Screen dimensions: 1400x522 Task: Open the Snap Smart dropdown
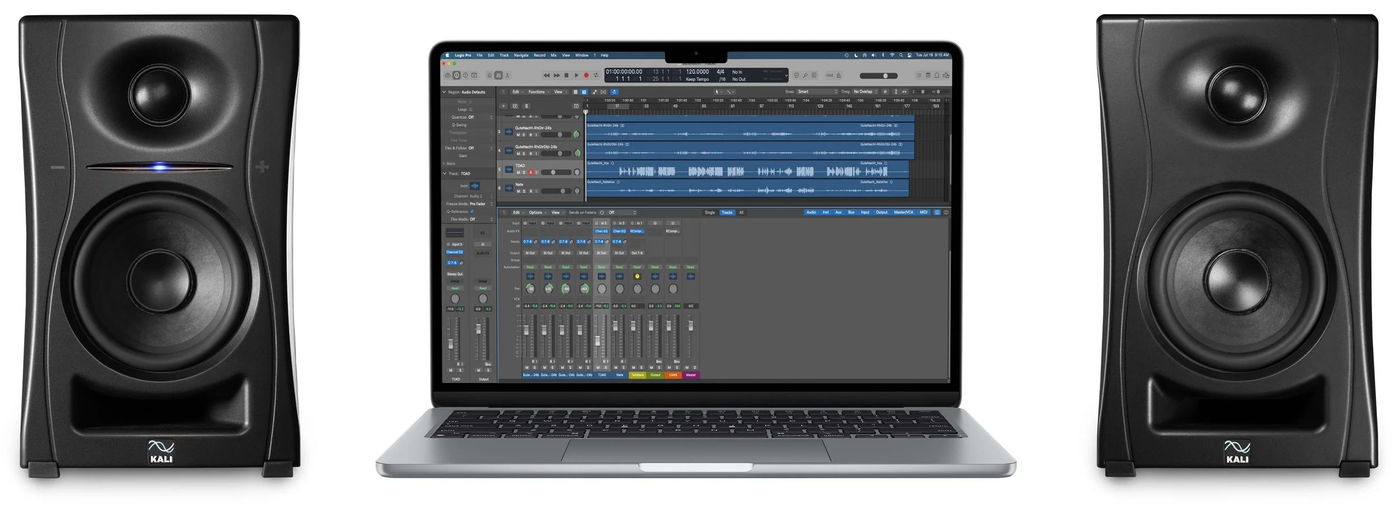coord(817,92)
